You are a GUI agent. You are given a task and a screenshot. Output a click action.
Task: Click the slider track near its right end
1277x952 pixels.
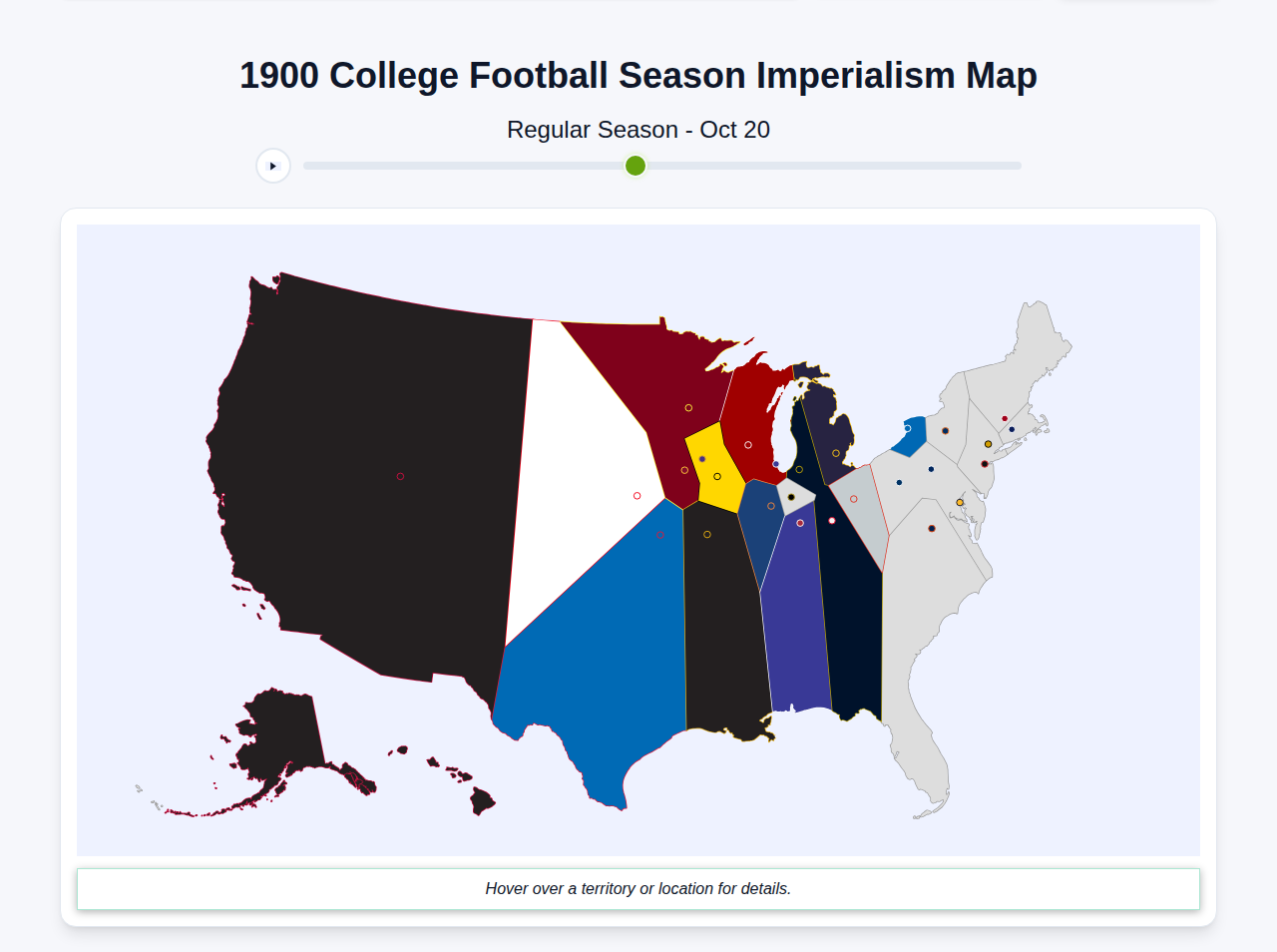pyautogui.click(x=998, y=166)
